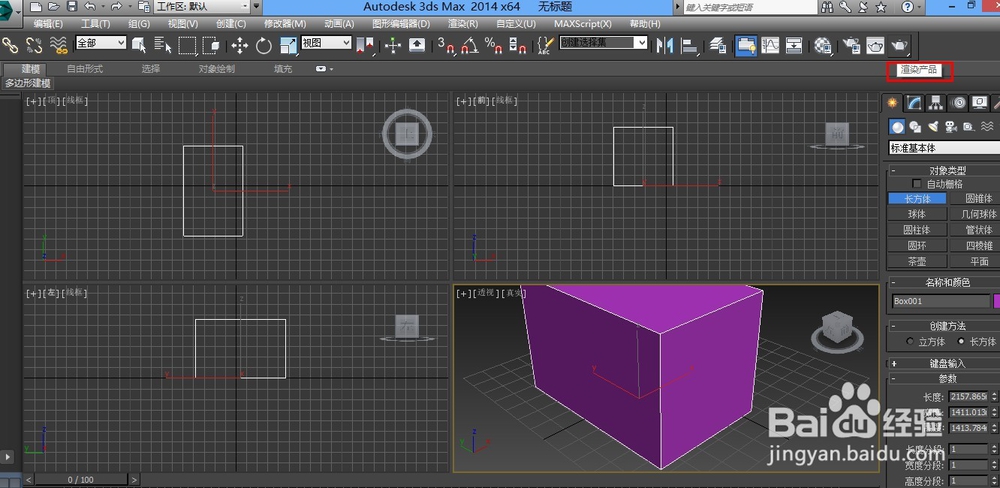
Task: Open Render Setup teapot icon
Action: point(851,45)
